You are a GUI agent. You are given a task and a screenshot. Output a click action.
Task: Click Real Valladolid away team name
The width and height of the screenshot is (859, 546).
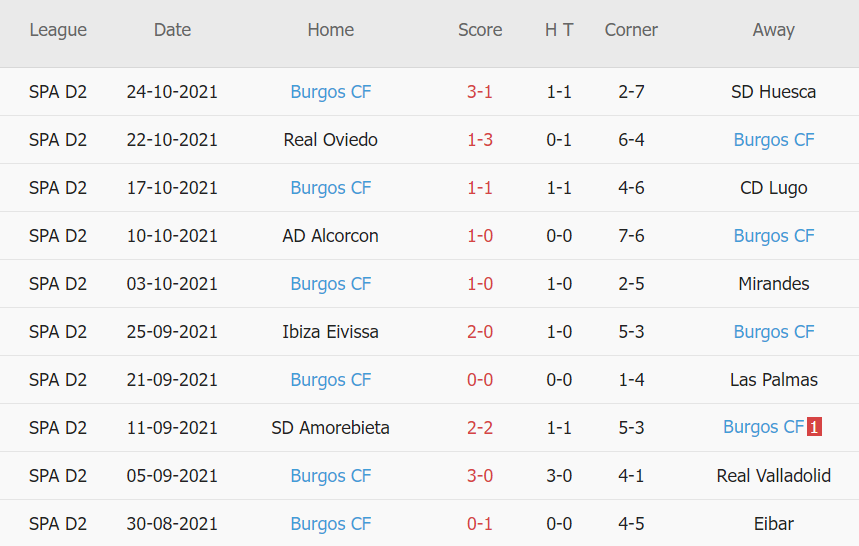(774, 476)
